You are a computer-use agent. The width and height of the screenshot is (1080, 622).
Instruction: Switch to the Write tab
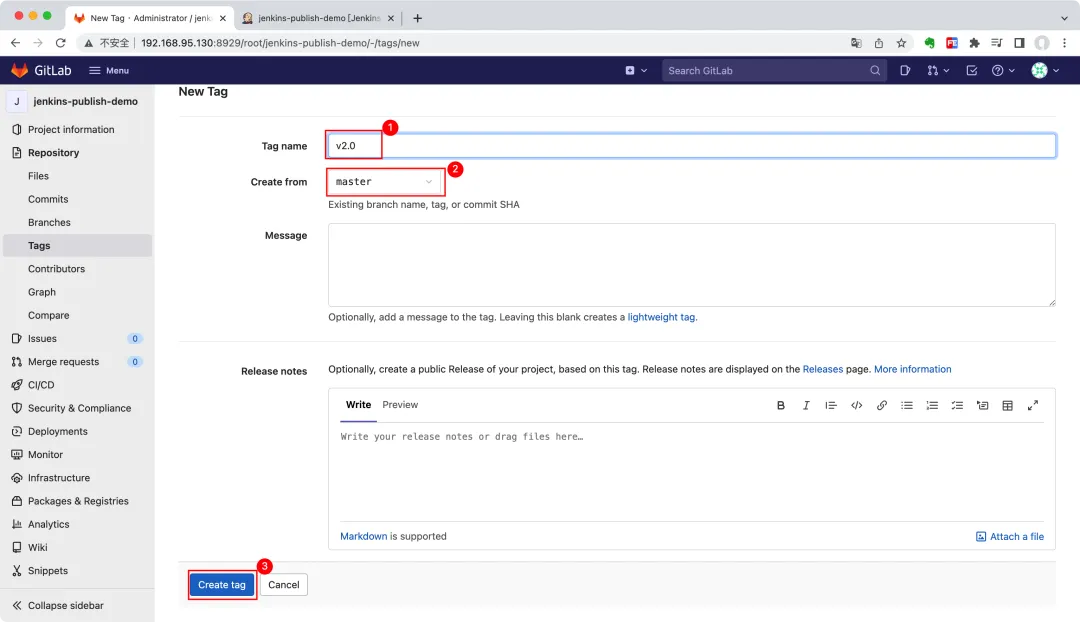click(x=358, y=405)
